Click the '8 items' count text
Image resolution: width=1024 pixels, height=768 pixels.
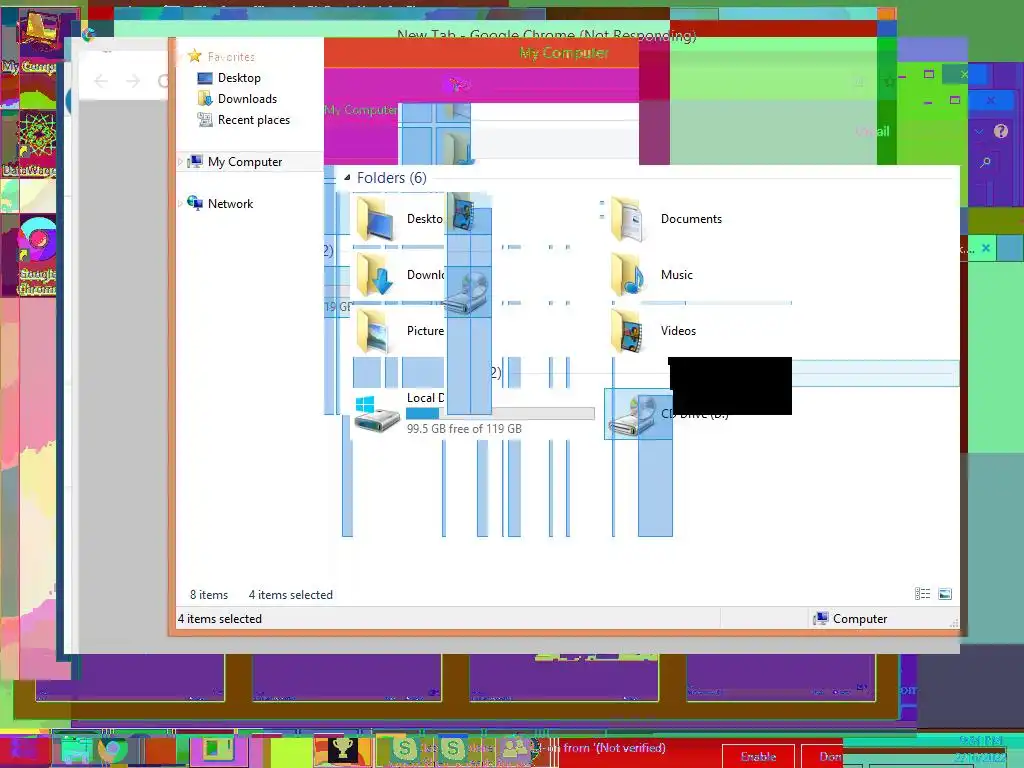[209, 595]
